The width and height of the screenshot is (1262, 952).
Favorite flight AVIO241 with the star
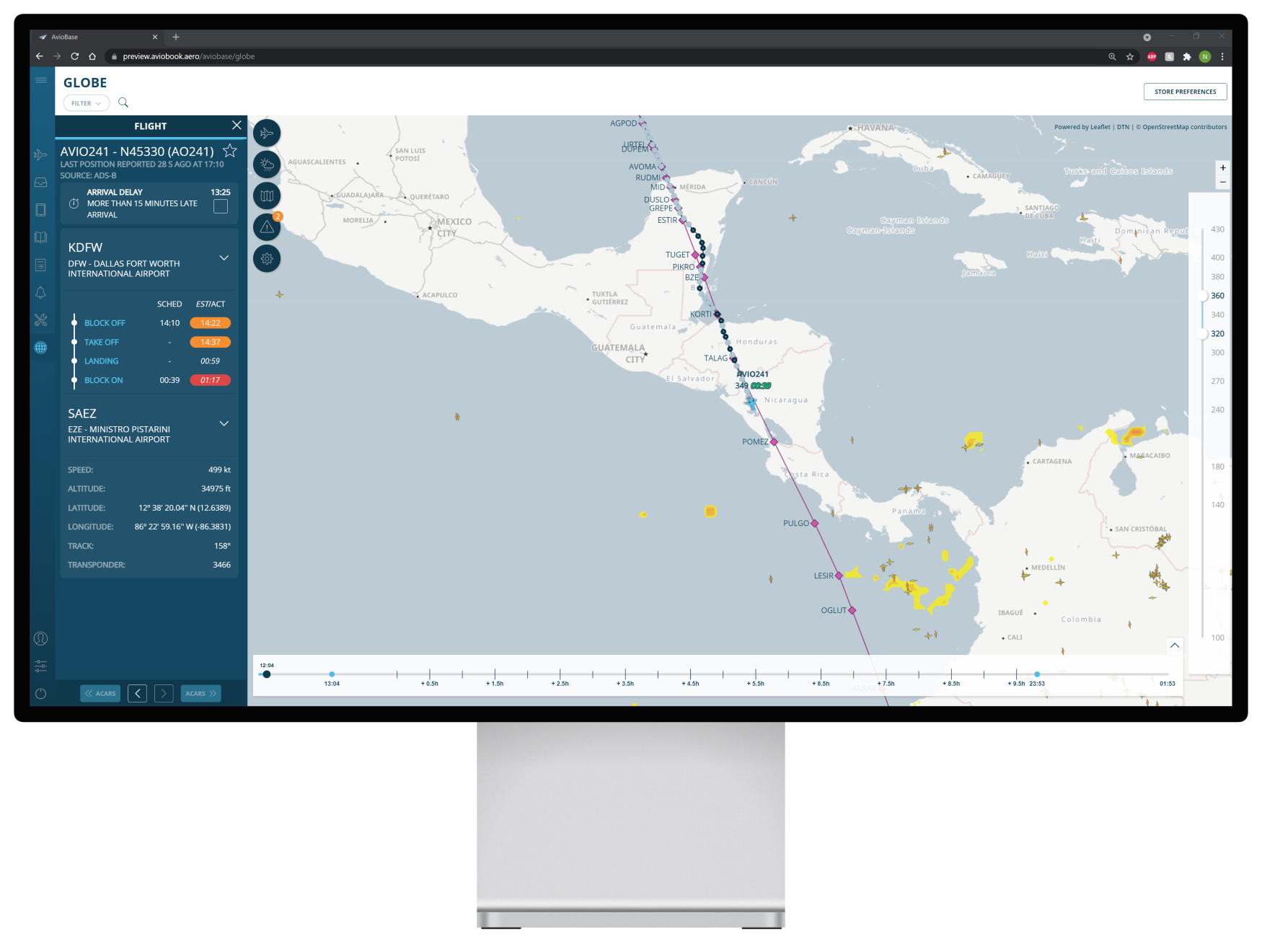click(230, 151)
